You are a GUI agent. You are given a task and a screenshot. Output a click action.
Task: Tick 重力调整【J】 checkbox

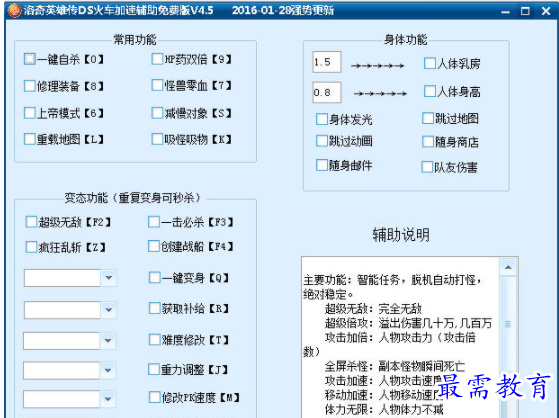pyautogui.click(x=154, y=369)
